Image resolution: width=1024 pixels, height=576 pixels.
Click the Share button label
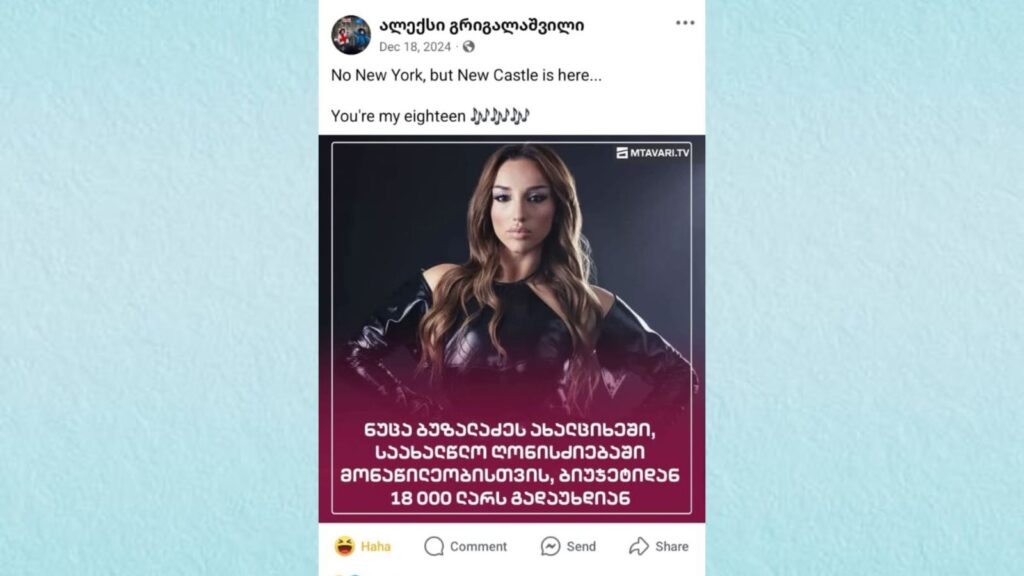click(672, 547)
